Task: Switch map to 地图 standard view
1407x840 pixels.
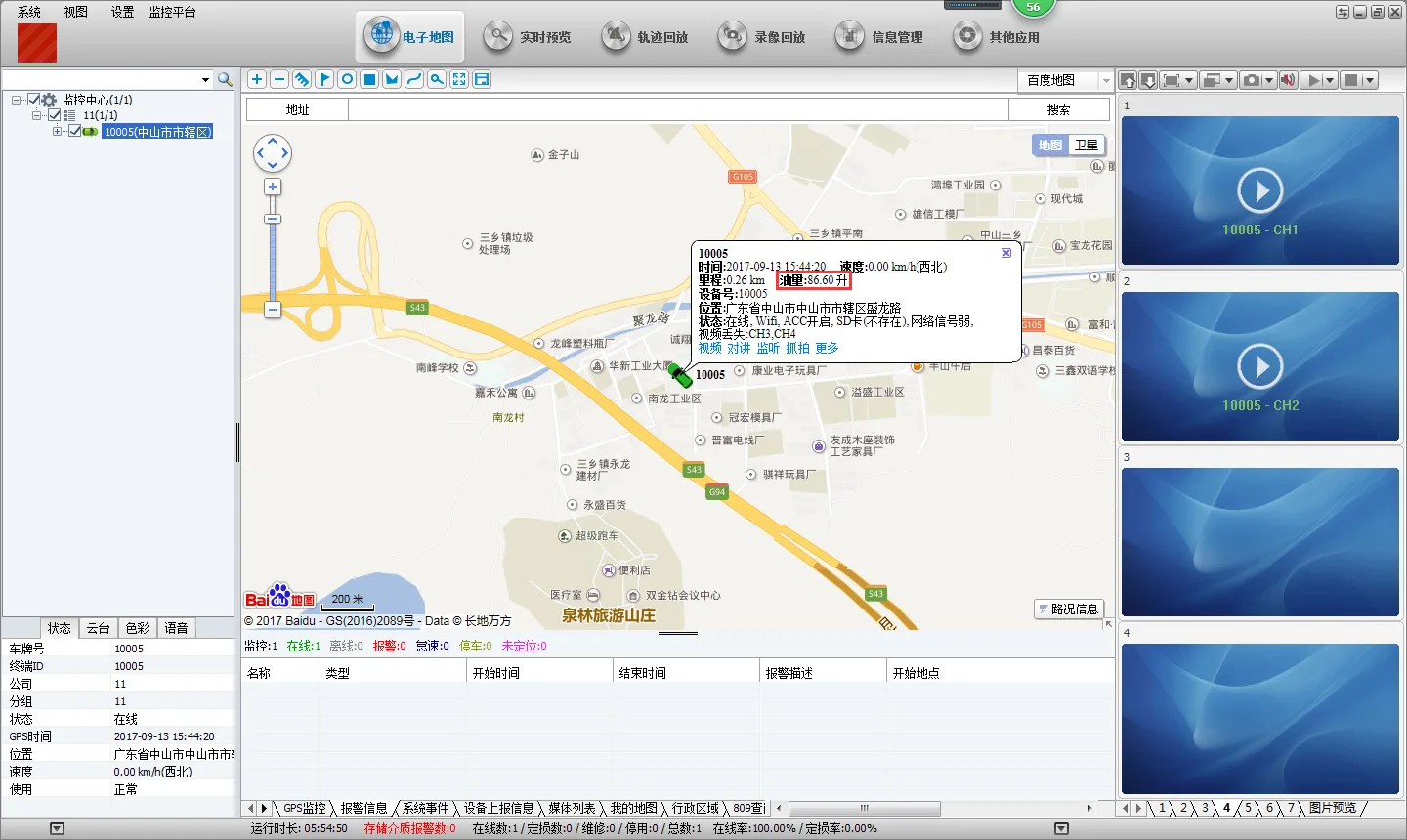Action: click(1050, 146)
